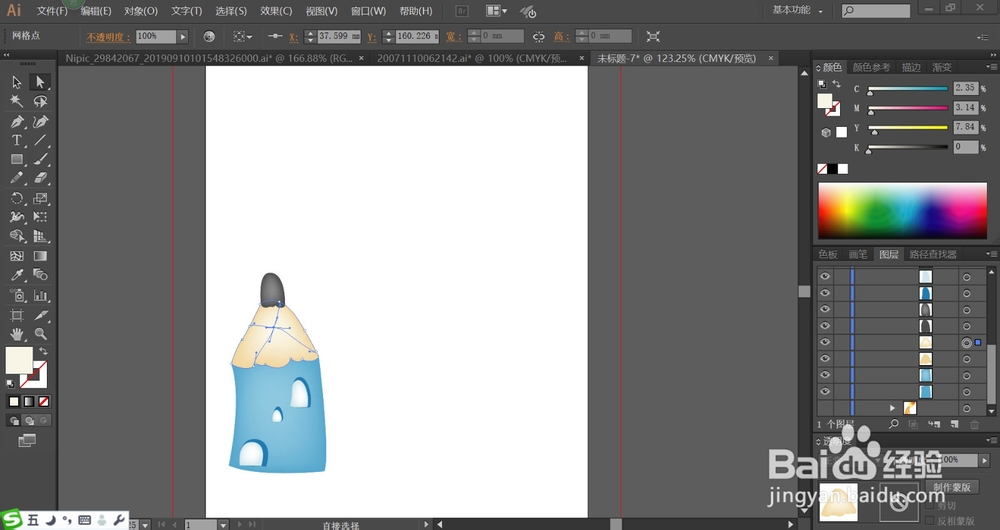Click Create New Layer icon in Layers panel
The height and width of the screenshot is (530, 1000).
(x=954, y=424)
